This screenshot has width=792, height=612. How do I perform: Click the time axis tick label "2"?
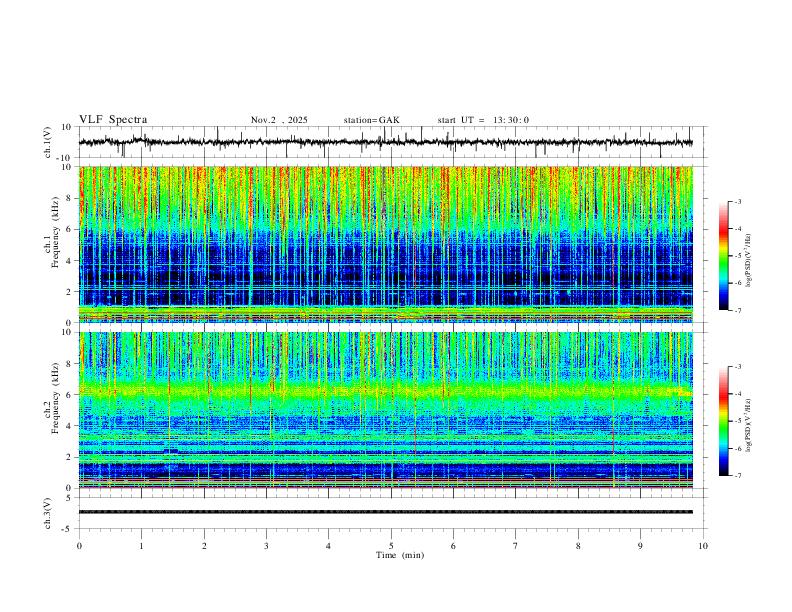coord(204,546)
